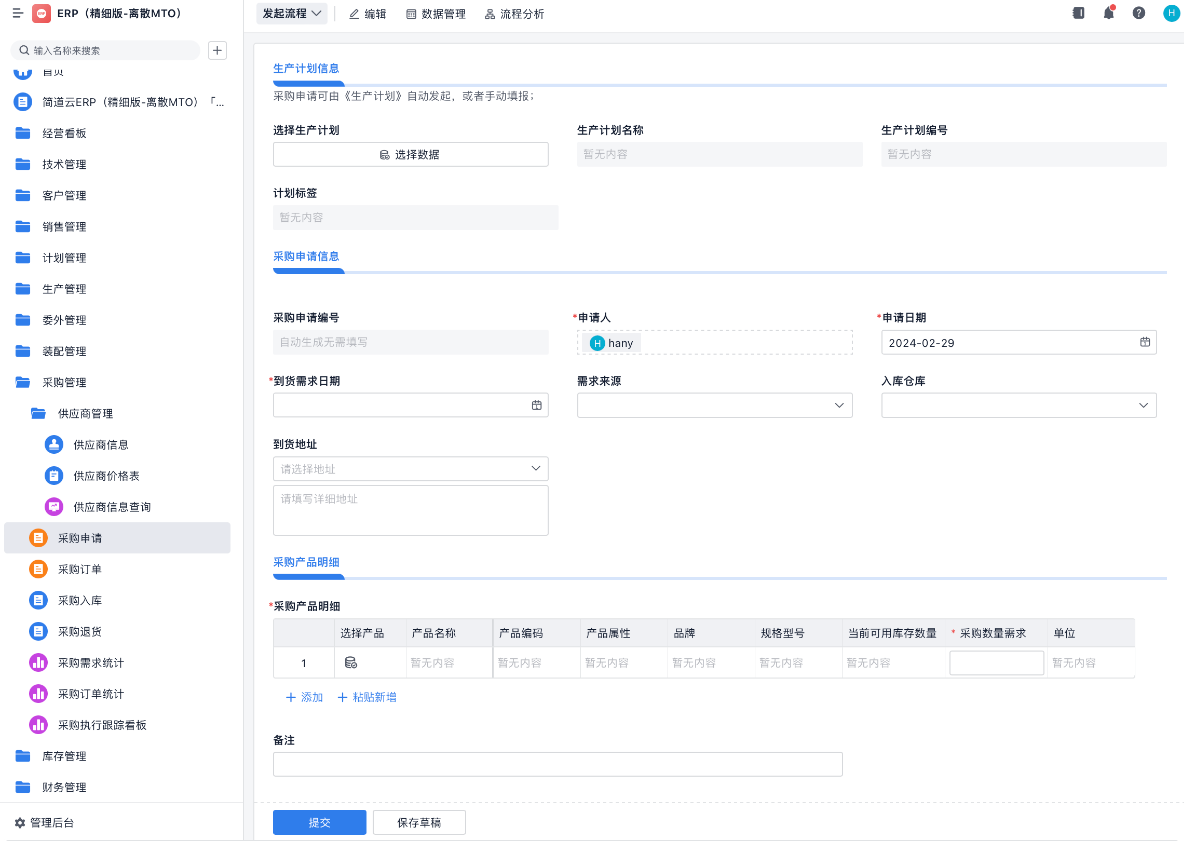Expand the 到货地址 address selector
Image resolution: width=1184 pixels, height=843 pixels.
tap(411, 468)
